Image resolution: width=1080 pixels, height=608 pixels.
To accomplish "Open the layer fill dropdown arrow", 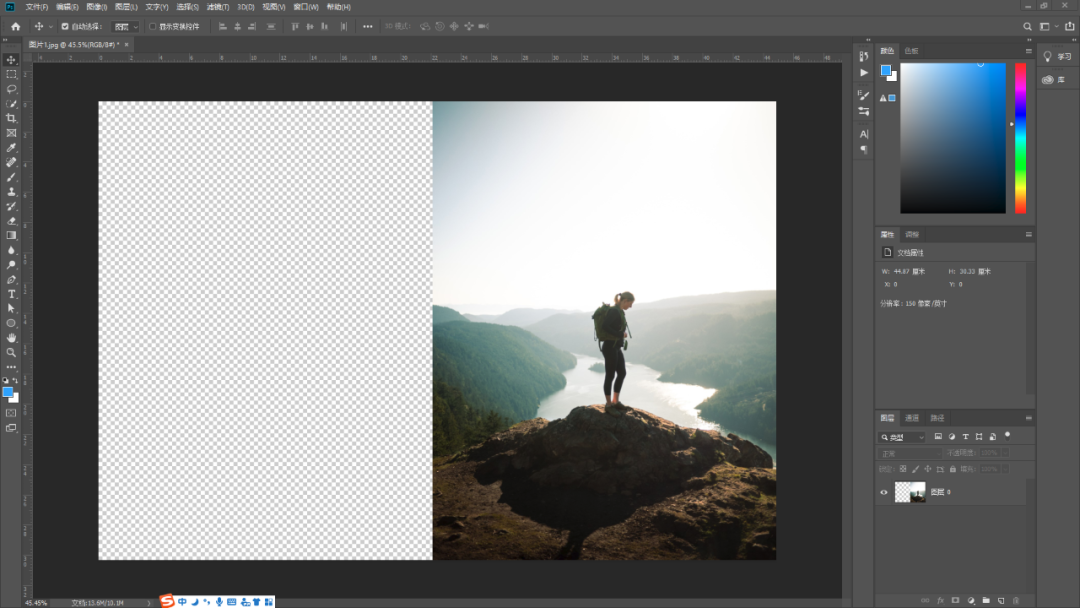I will pos(1006,469).
